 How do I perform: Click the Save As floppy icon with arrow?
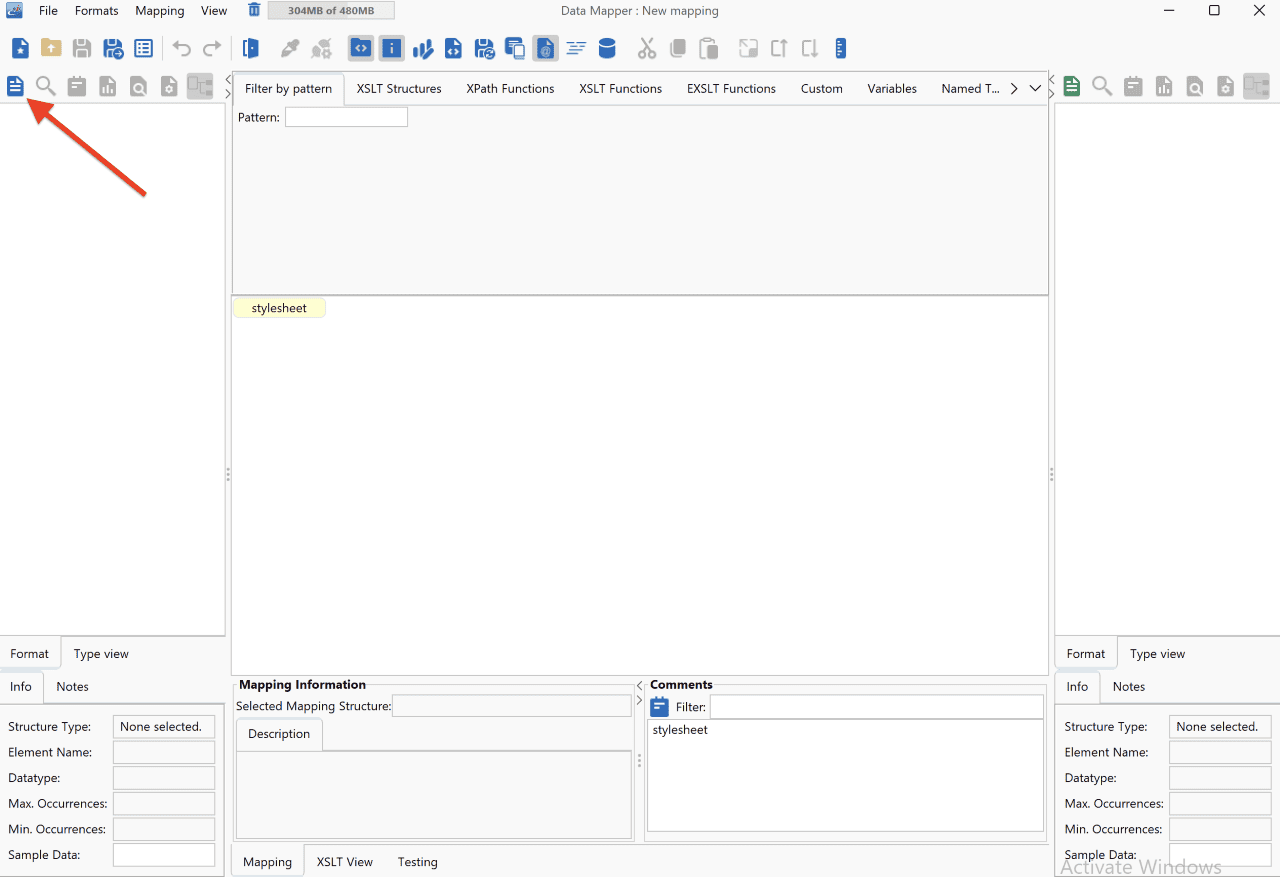tap(113, 48)
